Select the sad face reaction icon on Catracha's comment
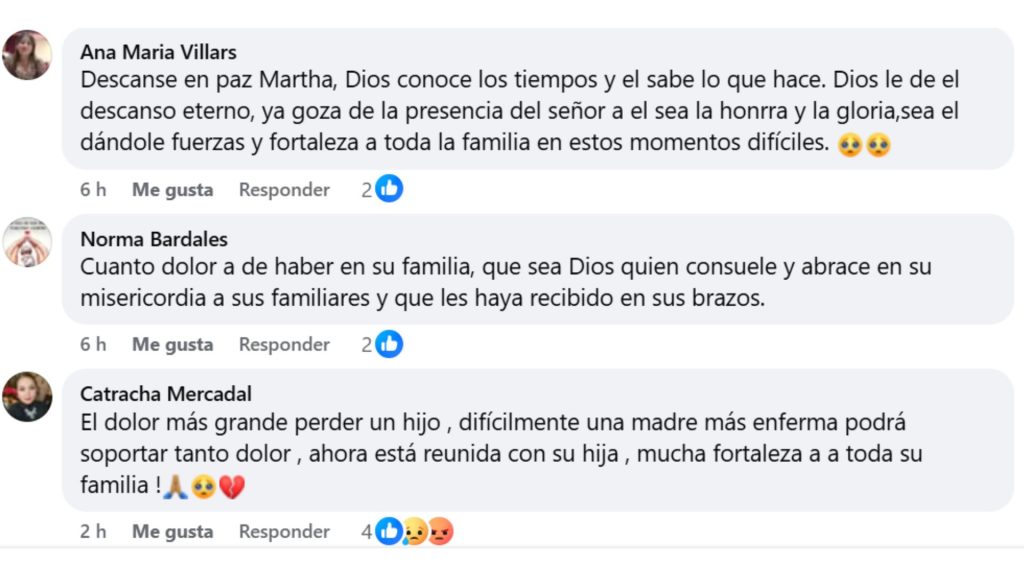Screen dimensions: 1024x576 pos(412,531)
